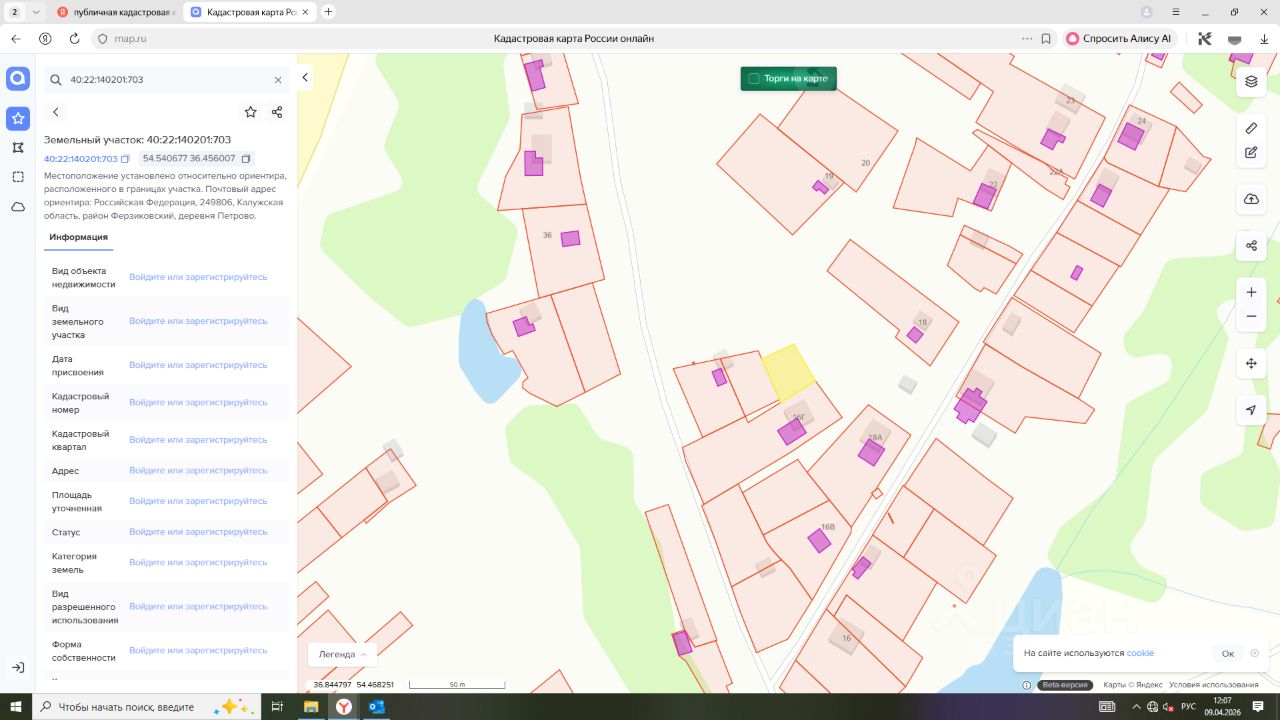Select the Информация tab
Image resolution: width=1280 pixels, height=720 pixels.
78,237
